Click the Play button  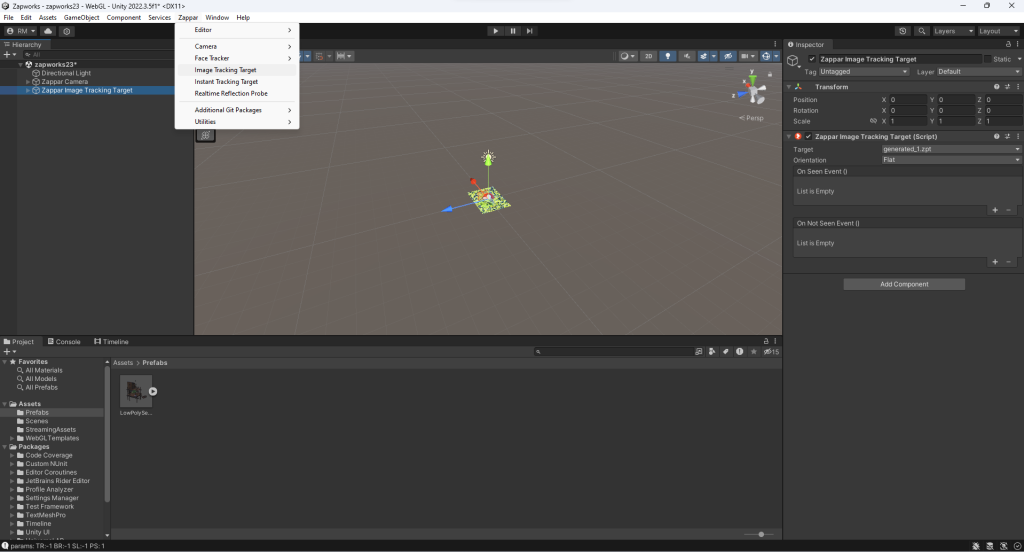(496, 31)
